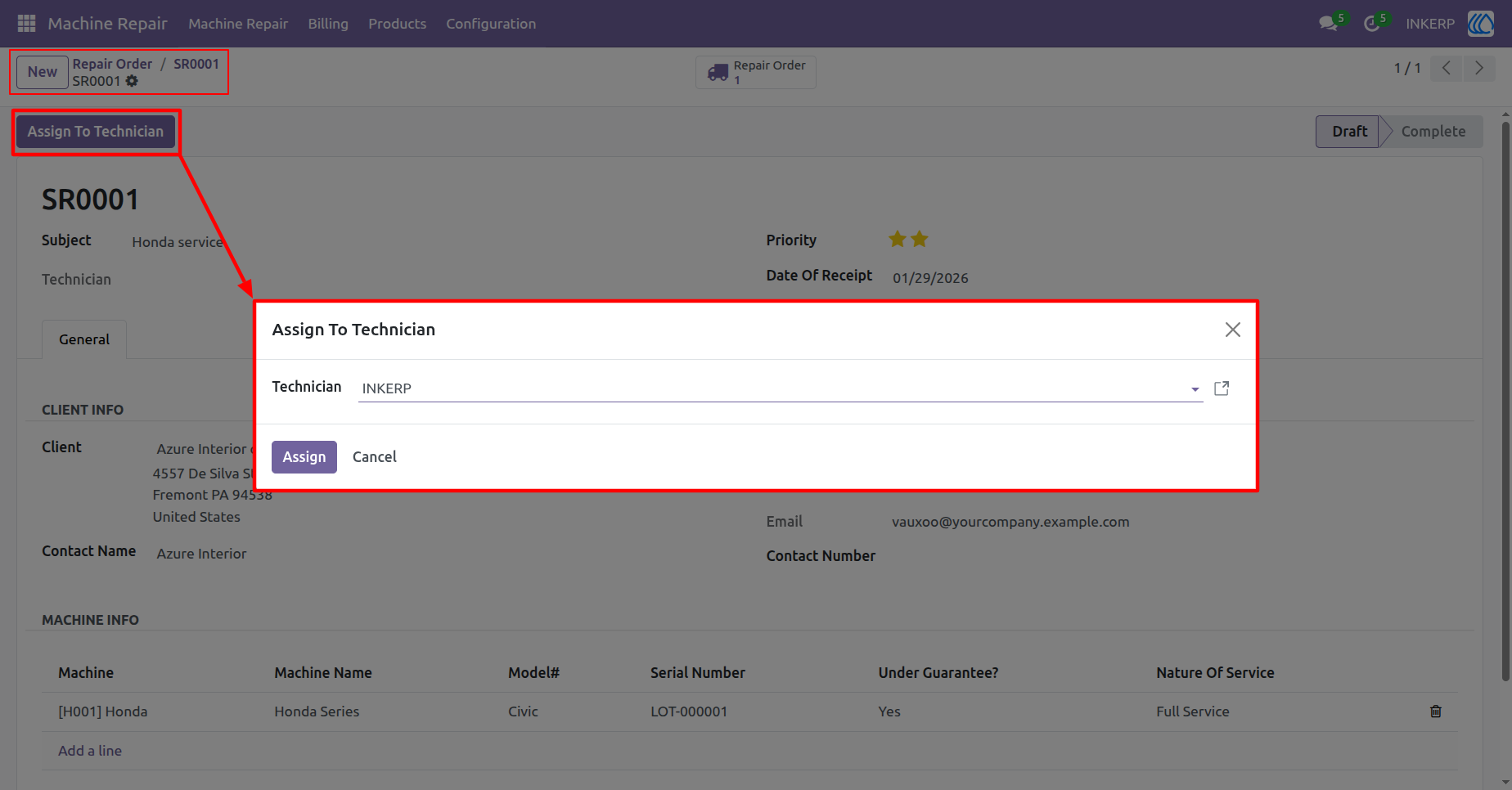Open the activities clock icon
The width and height of the screenshot is (1512, 790).
coord(1372,24)
